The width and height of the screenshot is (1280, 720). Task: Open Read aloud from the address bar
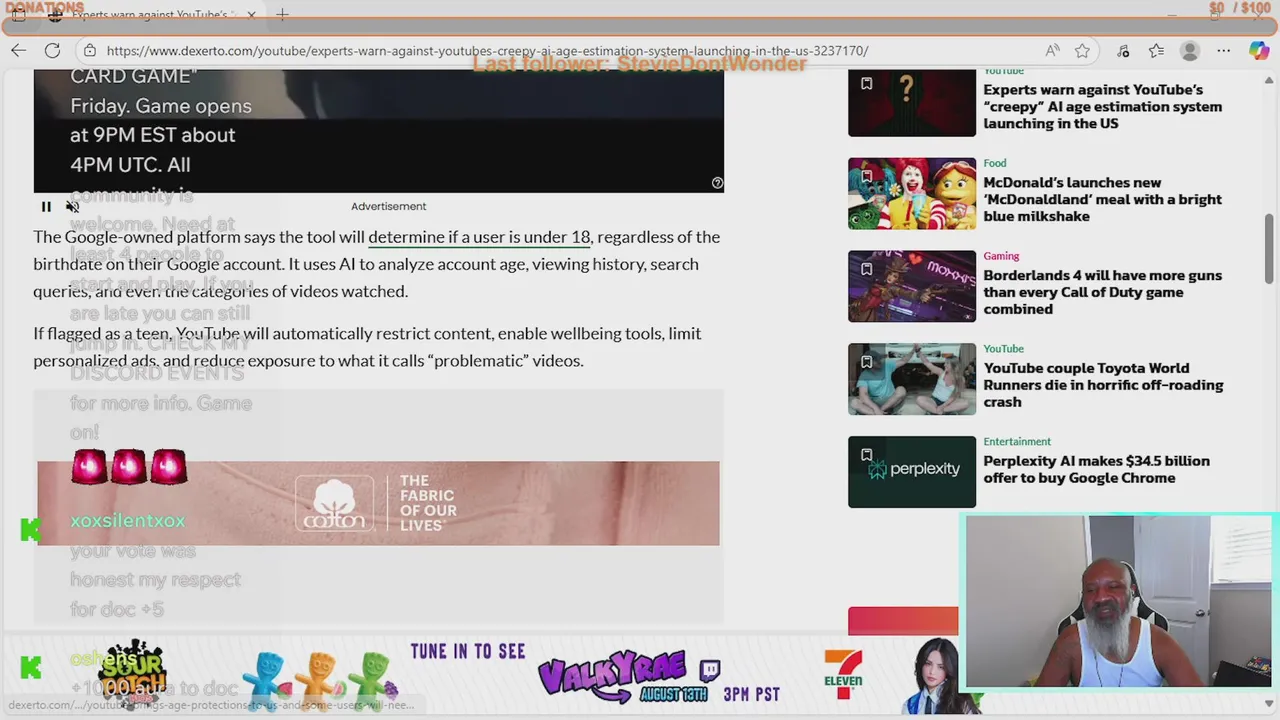pos(1052,50)
